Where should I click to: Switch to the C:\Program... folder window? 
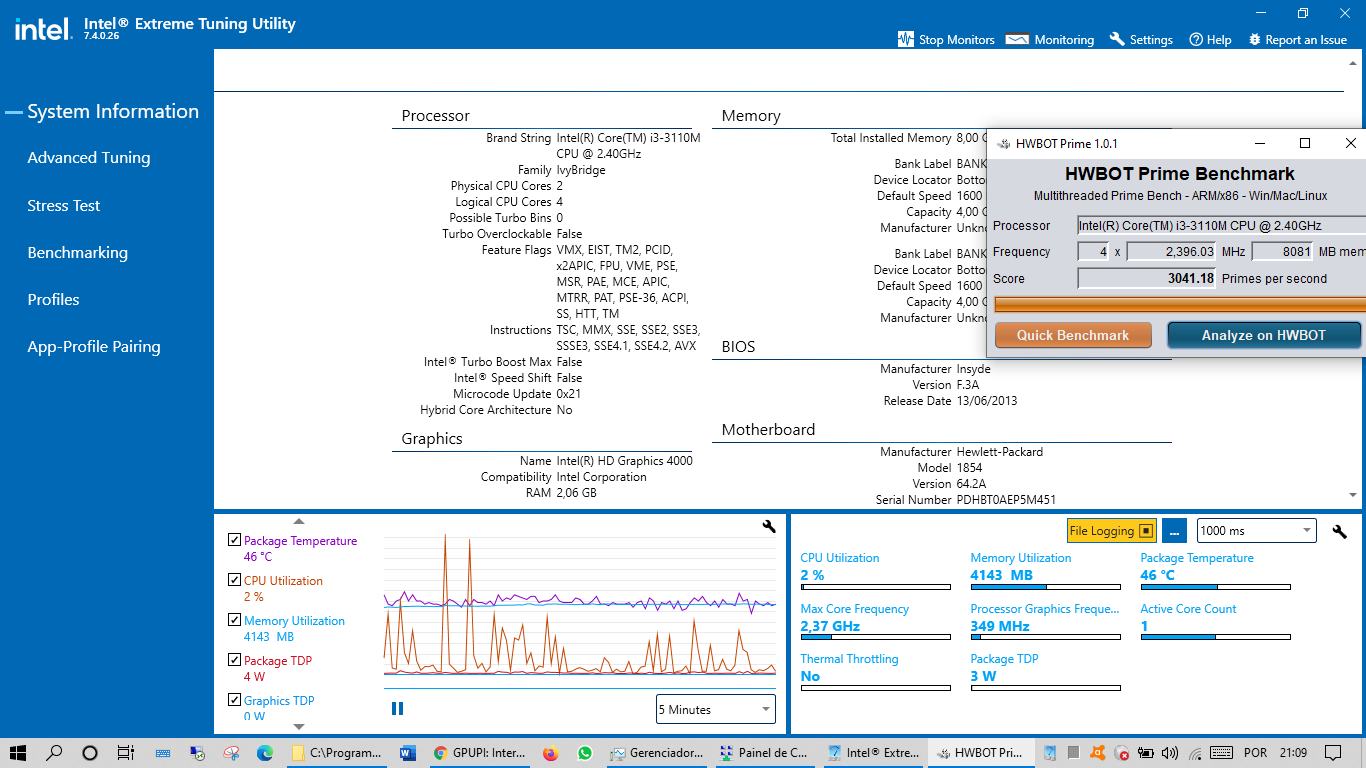pyautogui.click(x=336, y=753)
